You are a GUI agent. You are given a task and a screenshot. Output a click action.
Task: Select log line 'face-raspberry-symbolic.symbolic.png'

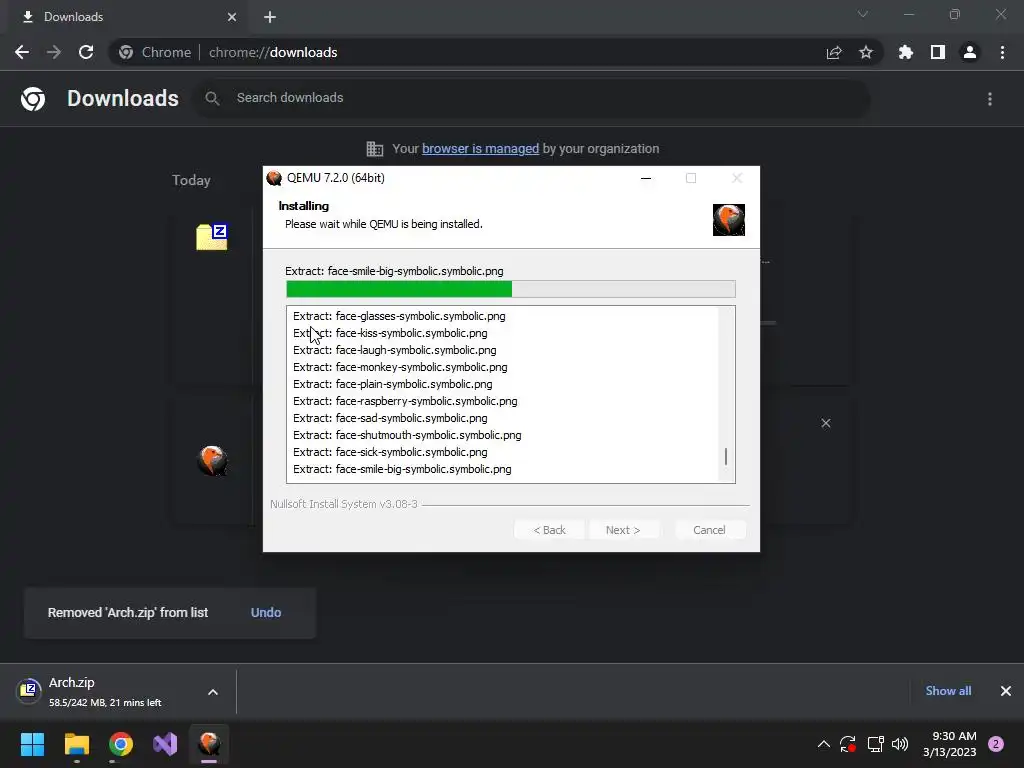click(405, 401)
